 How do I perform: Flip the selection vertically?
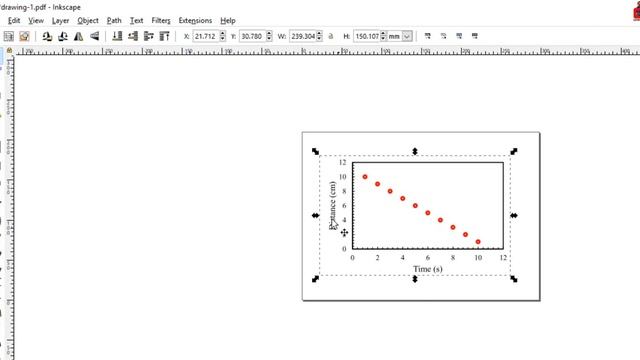94,36
